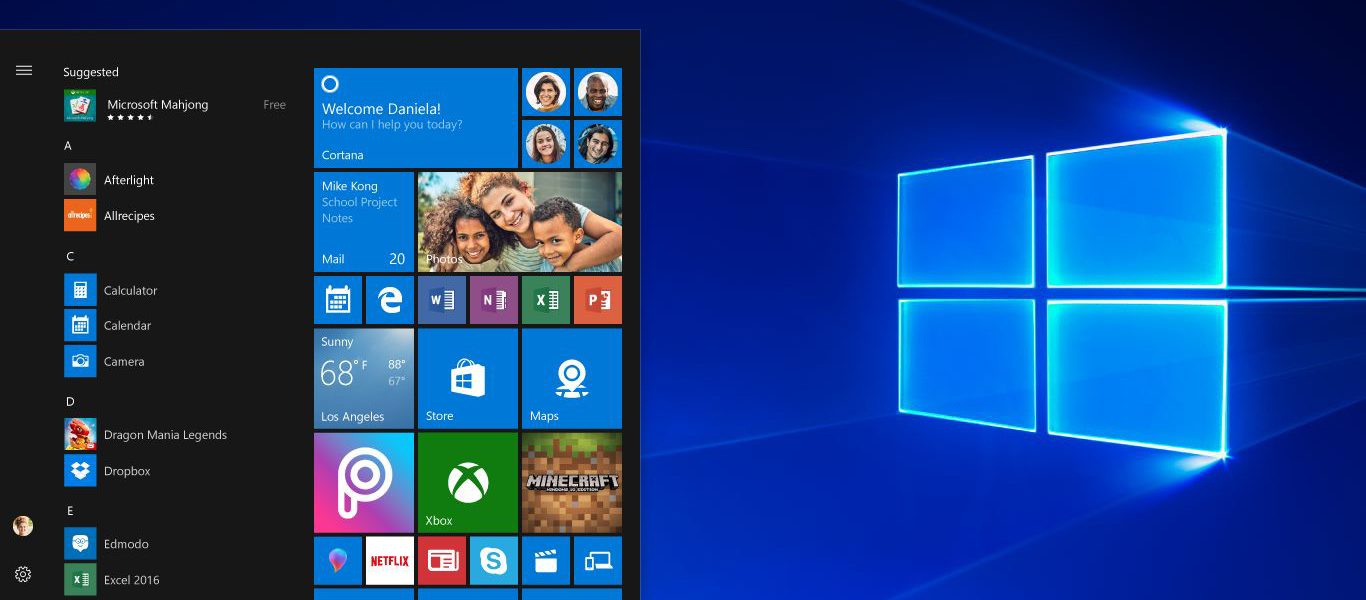The image size is (1366, 600).
Task: Open the Cortana Welcome Daniela tile
Action: point(415,117)
